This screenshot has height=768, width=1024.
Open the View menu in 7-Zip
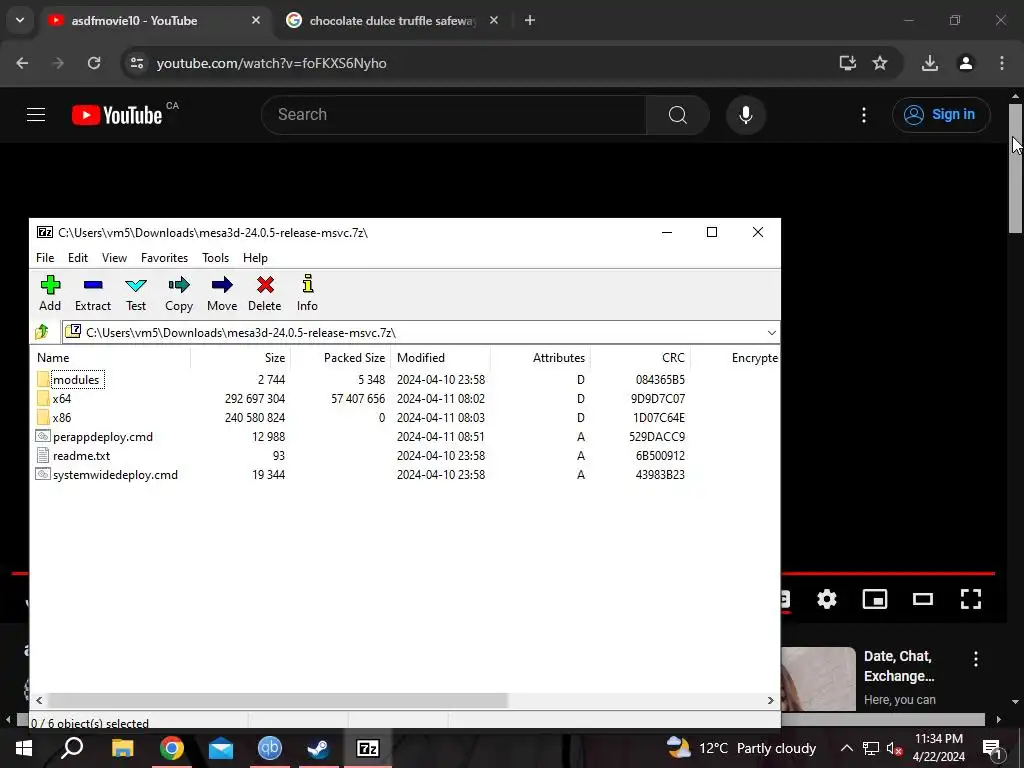coord(114,258)
